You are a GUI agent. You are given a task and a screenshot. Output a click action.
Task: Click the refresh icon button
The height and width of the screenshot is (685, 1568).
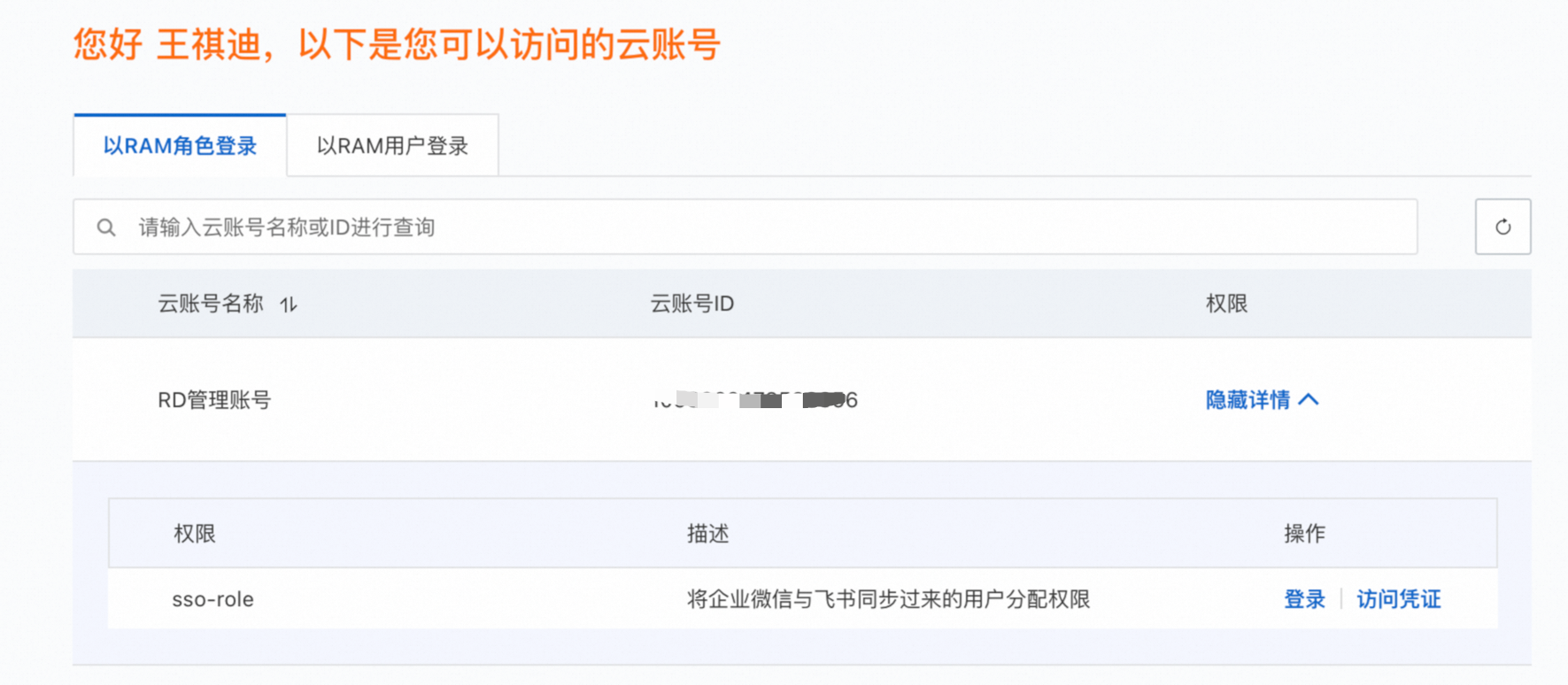[1502, 227]
